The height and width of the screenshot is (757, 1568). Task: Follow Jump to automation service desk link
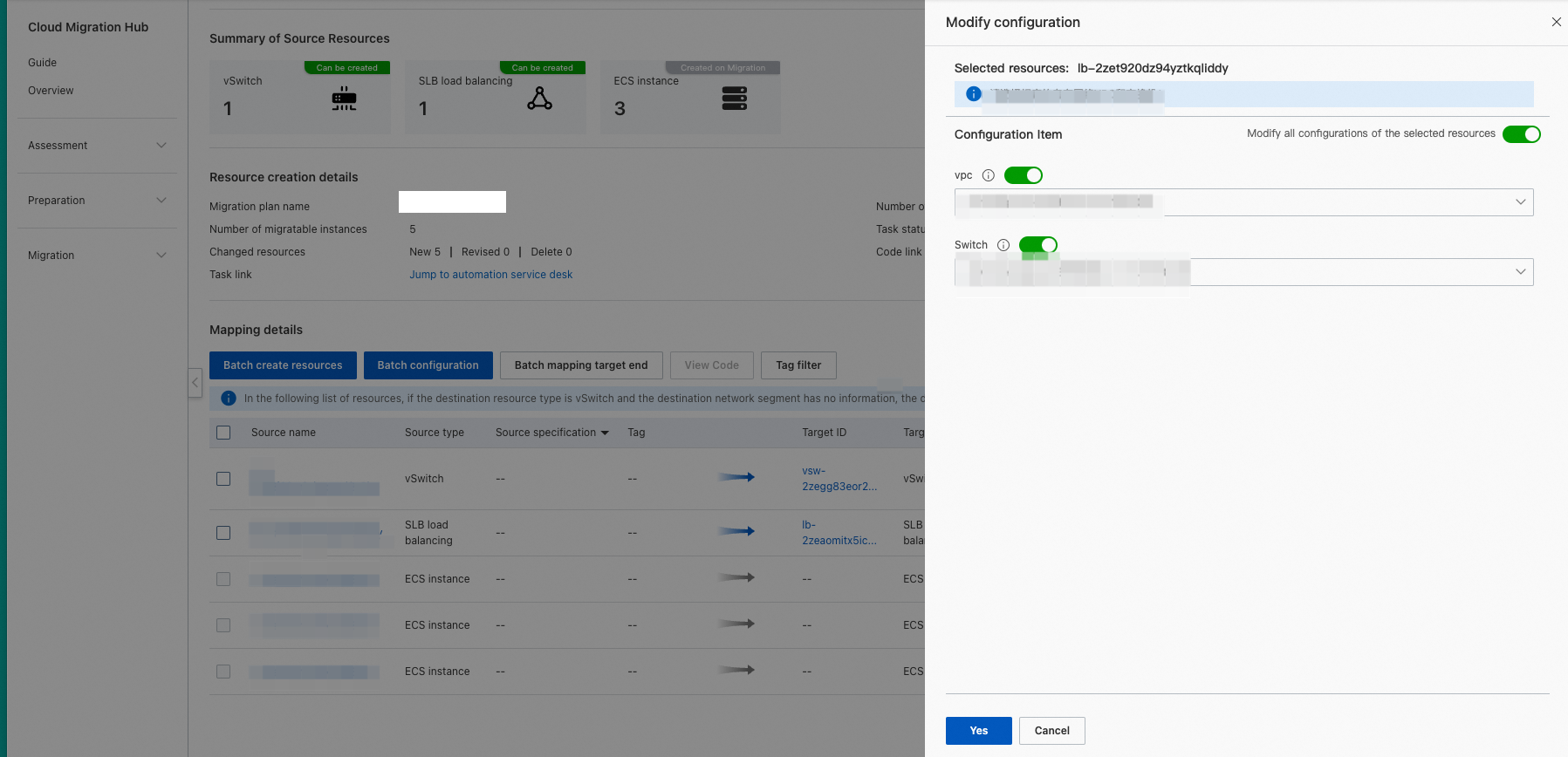491,275
